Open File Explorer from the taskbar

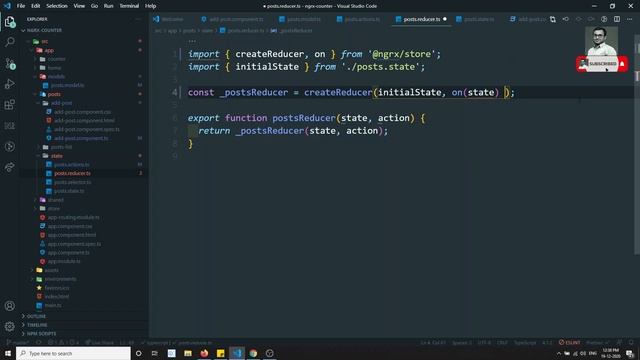coord(188,353)
